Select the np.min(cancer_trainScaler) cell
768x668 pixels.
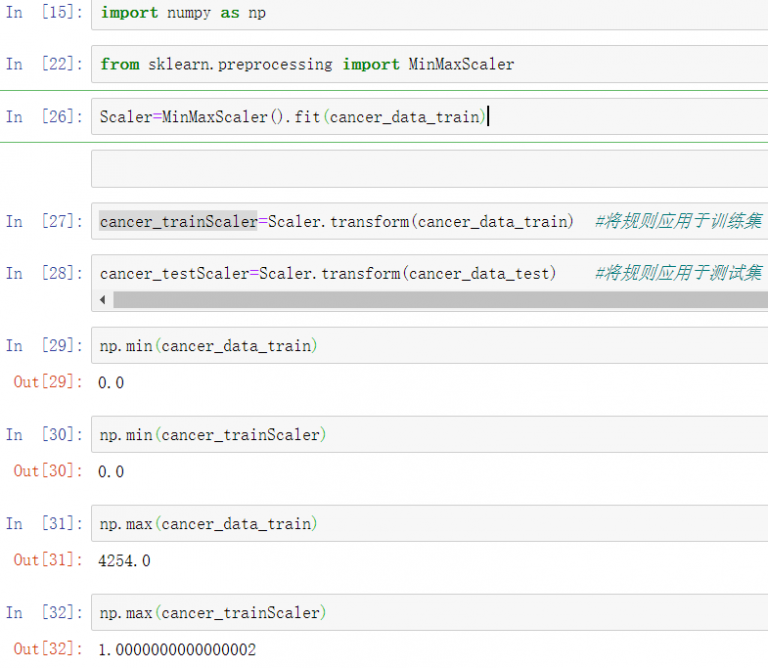point(400,435)
